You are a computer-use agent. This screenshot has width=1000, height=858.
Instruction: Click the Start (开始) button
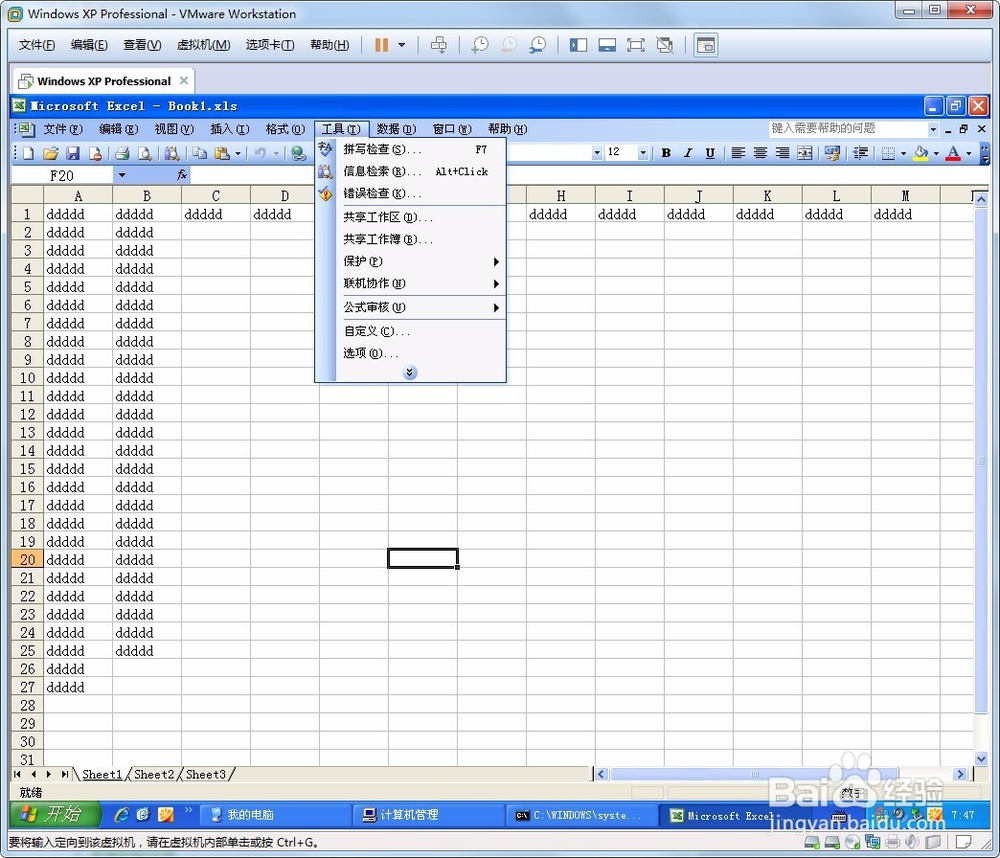click(56, 814)
